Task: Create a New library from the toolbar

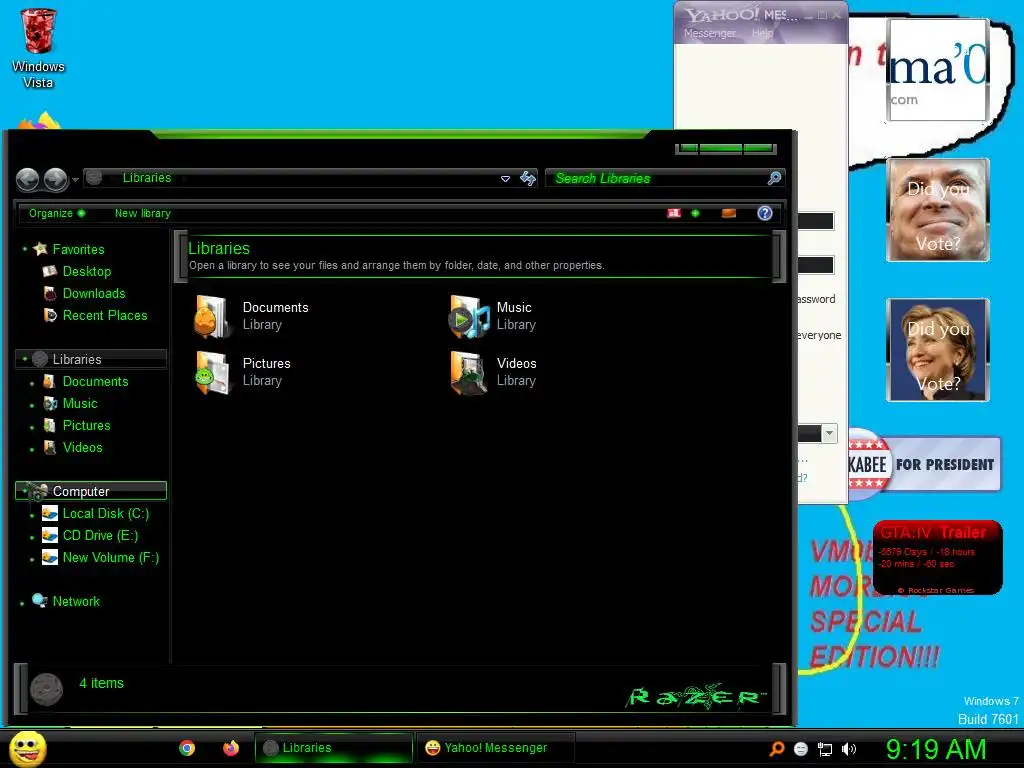Action: [x=142, y=214]
